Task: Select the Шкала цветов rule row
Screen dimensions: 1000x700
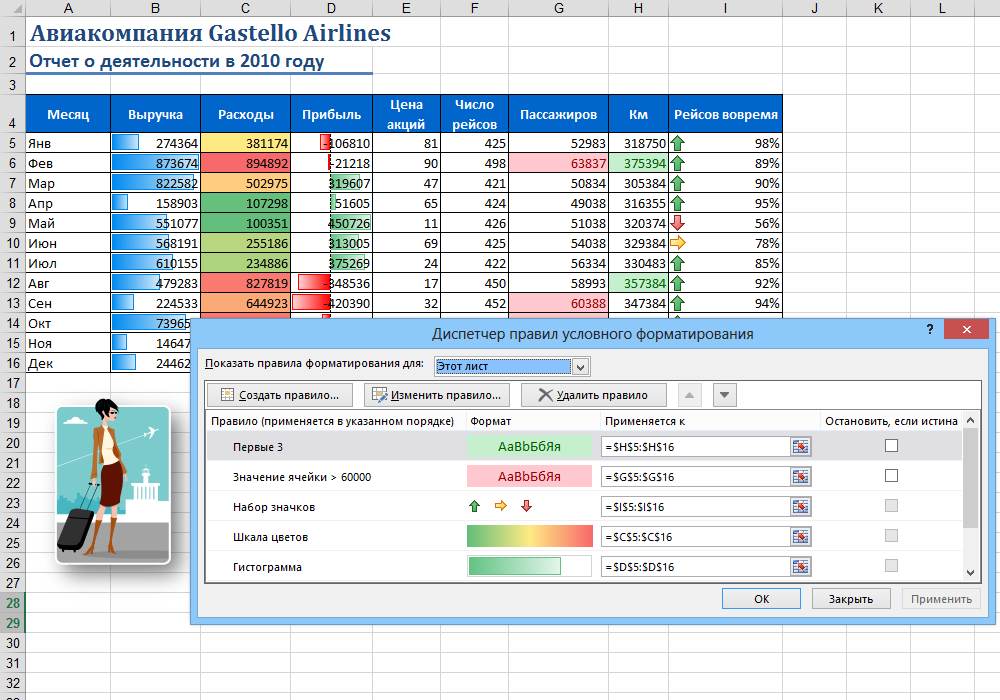Action: pyautogui.click(x=584, y=536)
